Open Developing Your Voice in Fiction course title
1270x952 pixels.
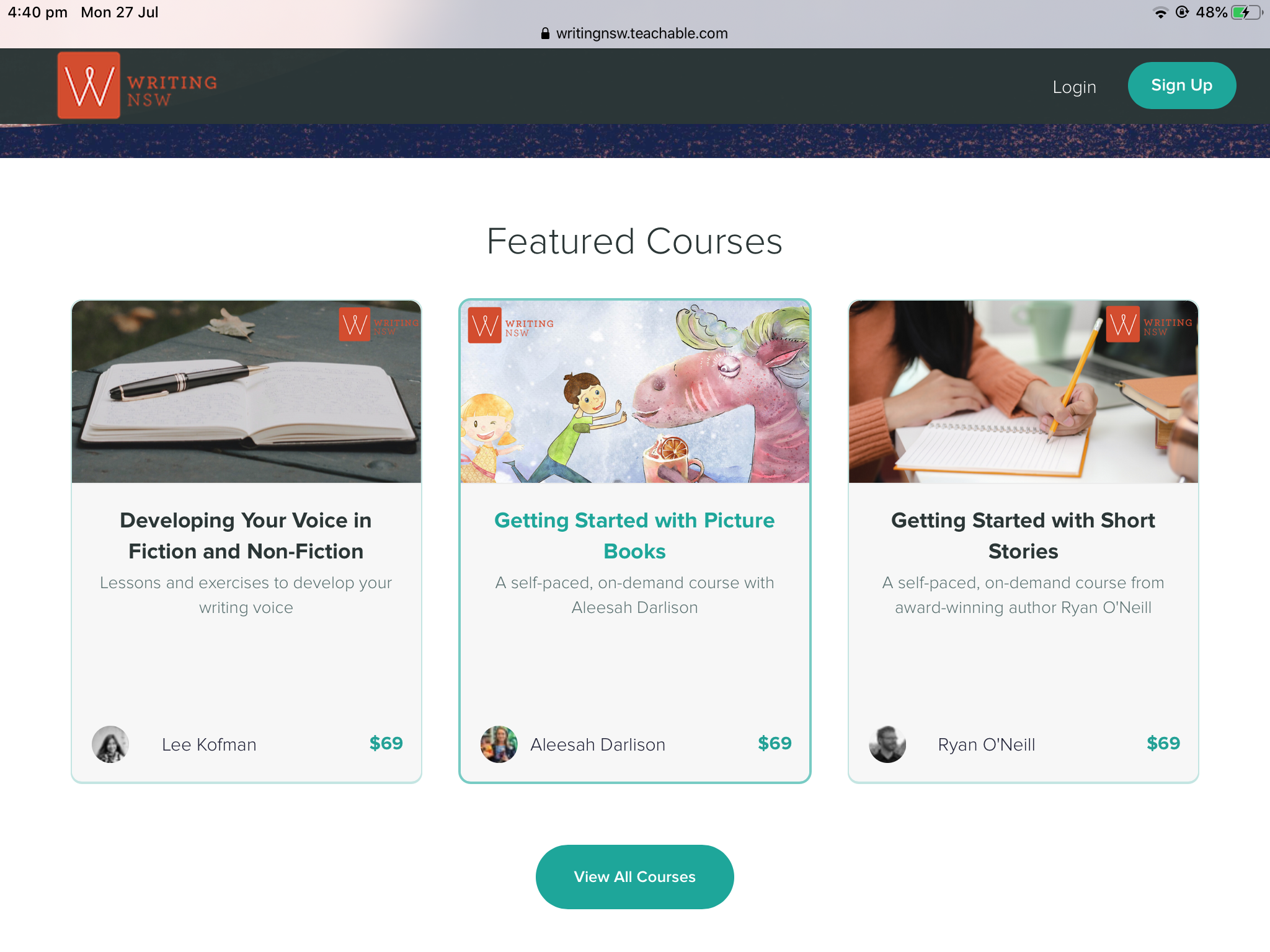click(x=246, y=535)
